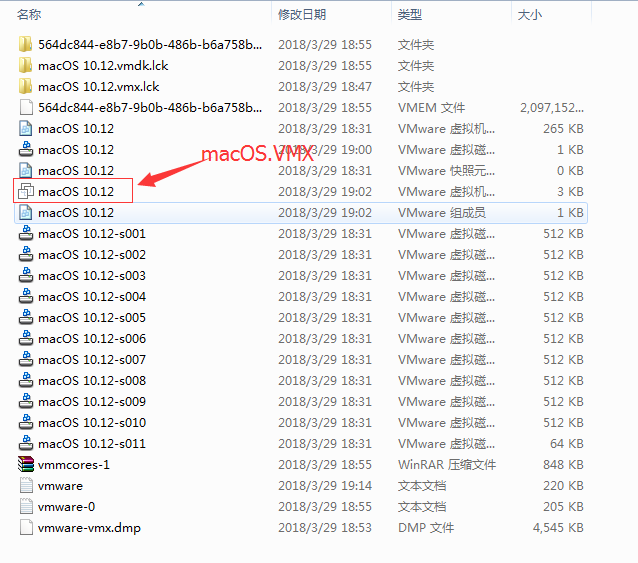Click the size value 3 KB

click(570, 192)
